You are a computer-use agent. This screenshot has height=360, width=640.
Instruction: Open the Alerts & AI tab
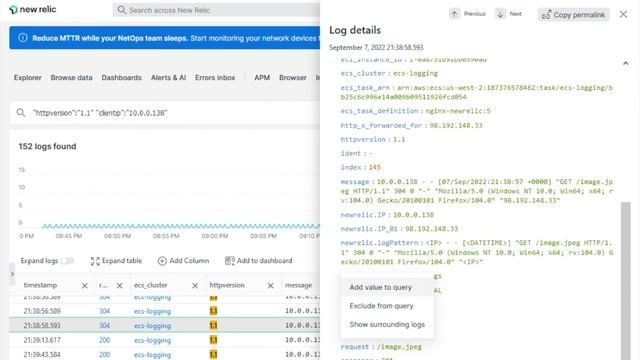click(x=168, y=78)
